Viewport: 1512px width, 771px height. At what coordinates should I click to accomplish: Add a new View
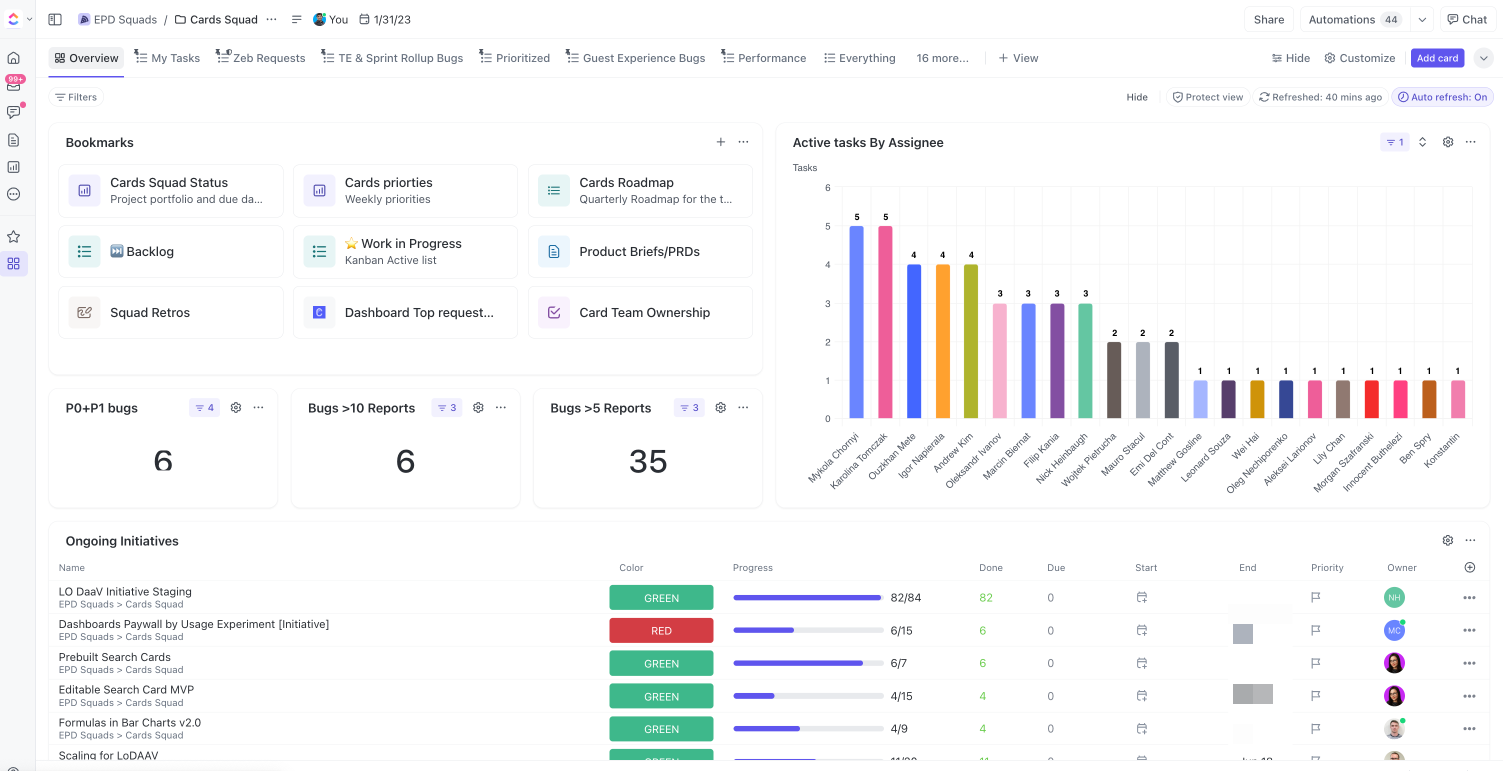(1019, 58)
